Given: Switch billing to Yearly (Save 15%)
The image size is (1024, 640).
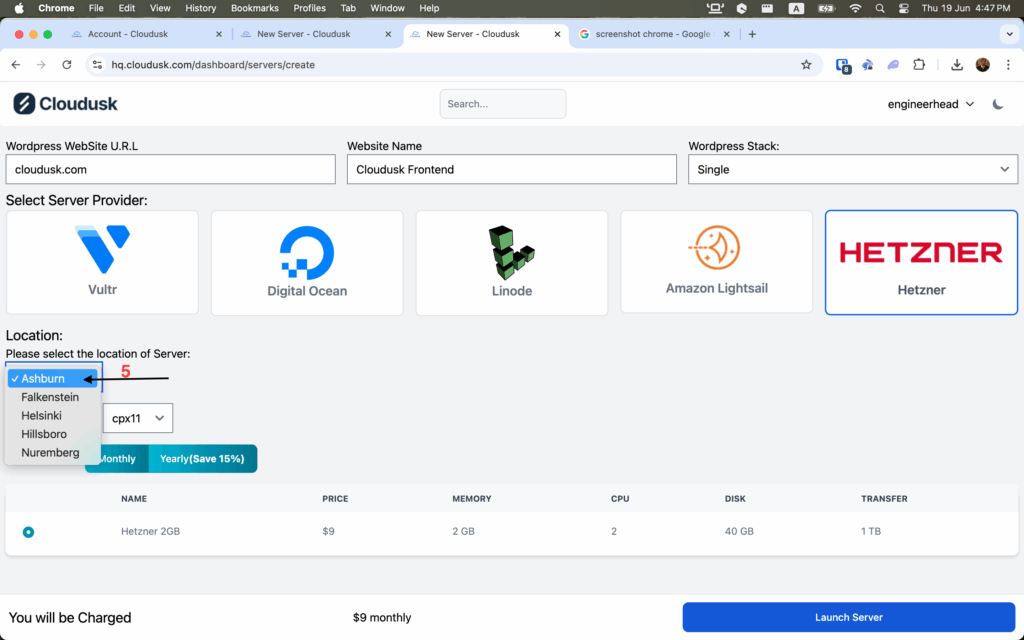Looking at the screenshot, I should click(203, 459).
